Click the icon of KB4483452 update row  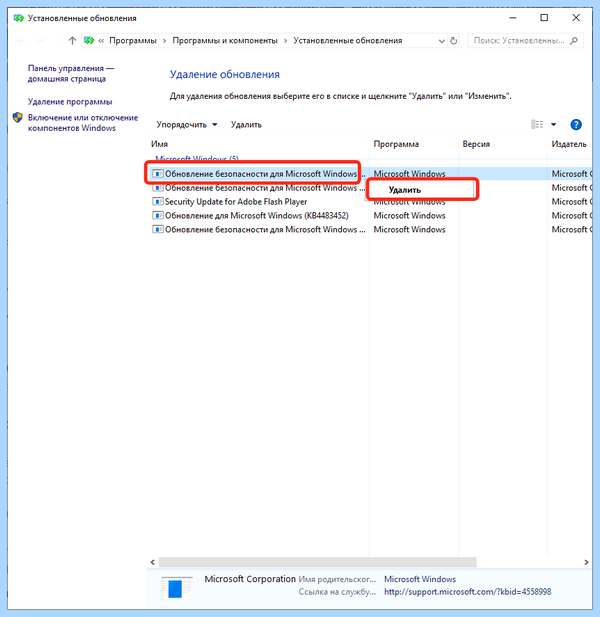158,216
